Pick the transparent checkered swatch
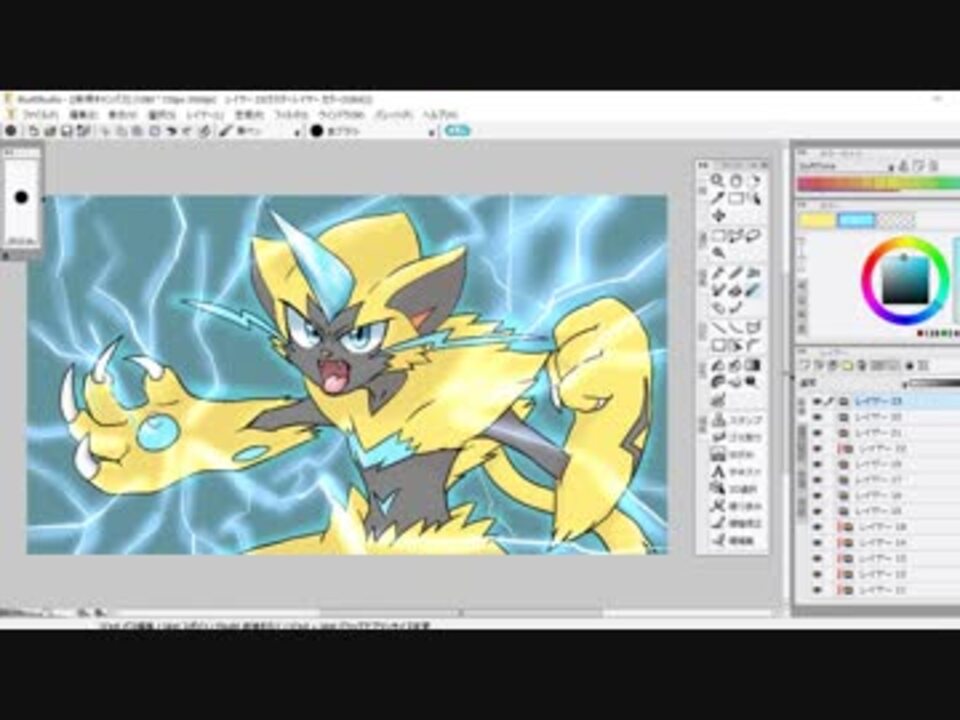 click(x=896, y=220)
